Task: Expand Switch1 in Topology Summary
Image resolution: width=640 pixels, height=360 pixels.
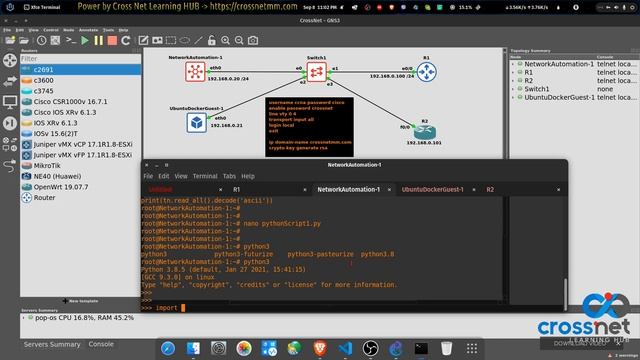Action: (513, 89)
